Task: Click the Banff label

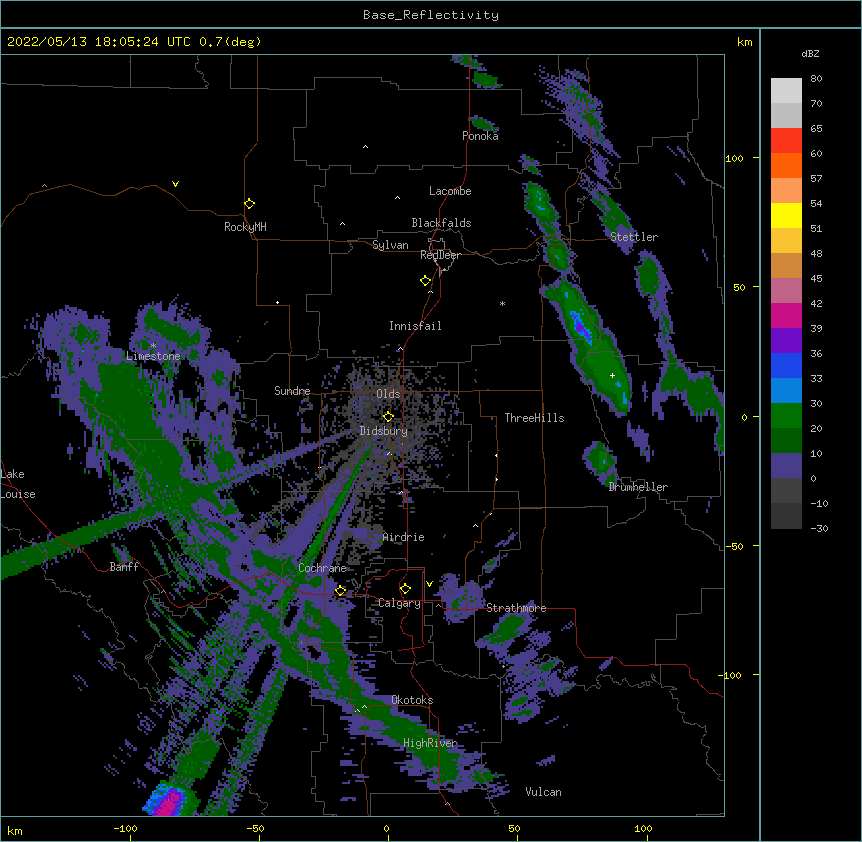Action: 124,567
